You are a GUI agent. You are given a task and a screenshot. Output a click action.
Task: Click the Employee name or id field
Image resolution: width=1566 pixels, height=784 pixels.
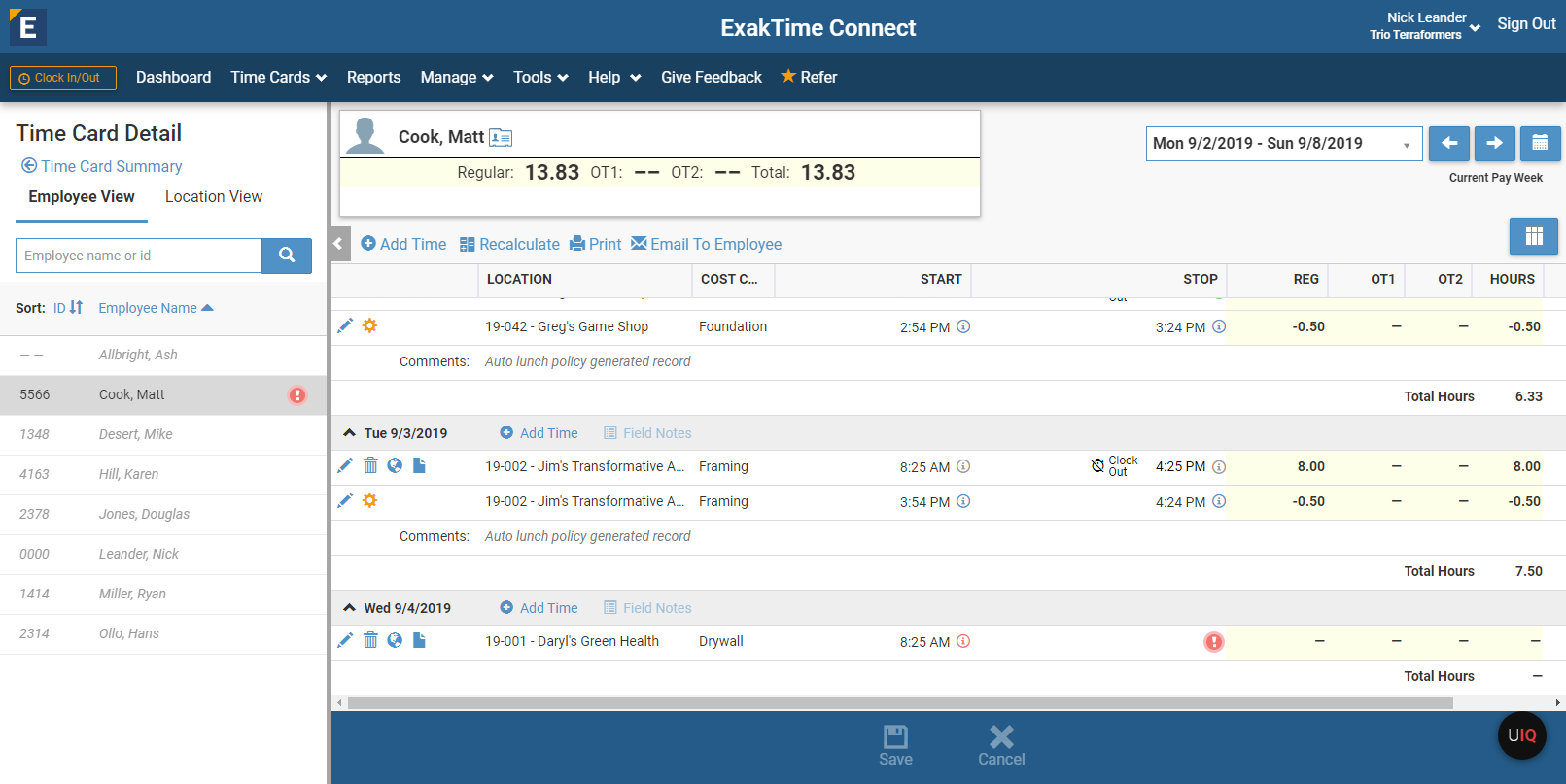[139, 256]
